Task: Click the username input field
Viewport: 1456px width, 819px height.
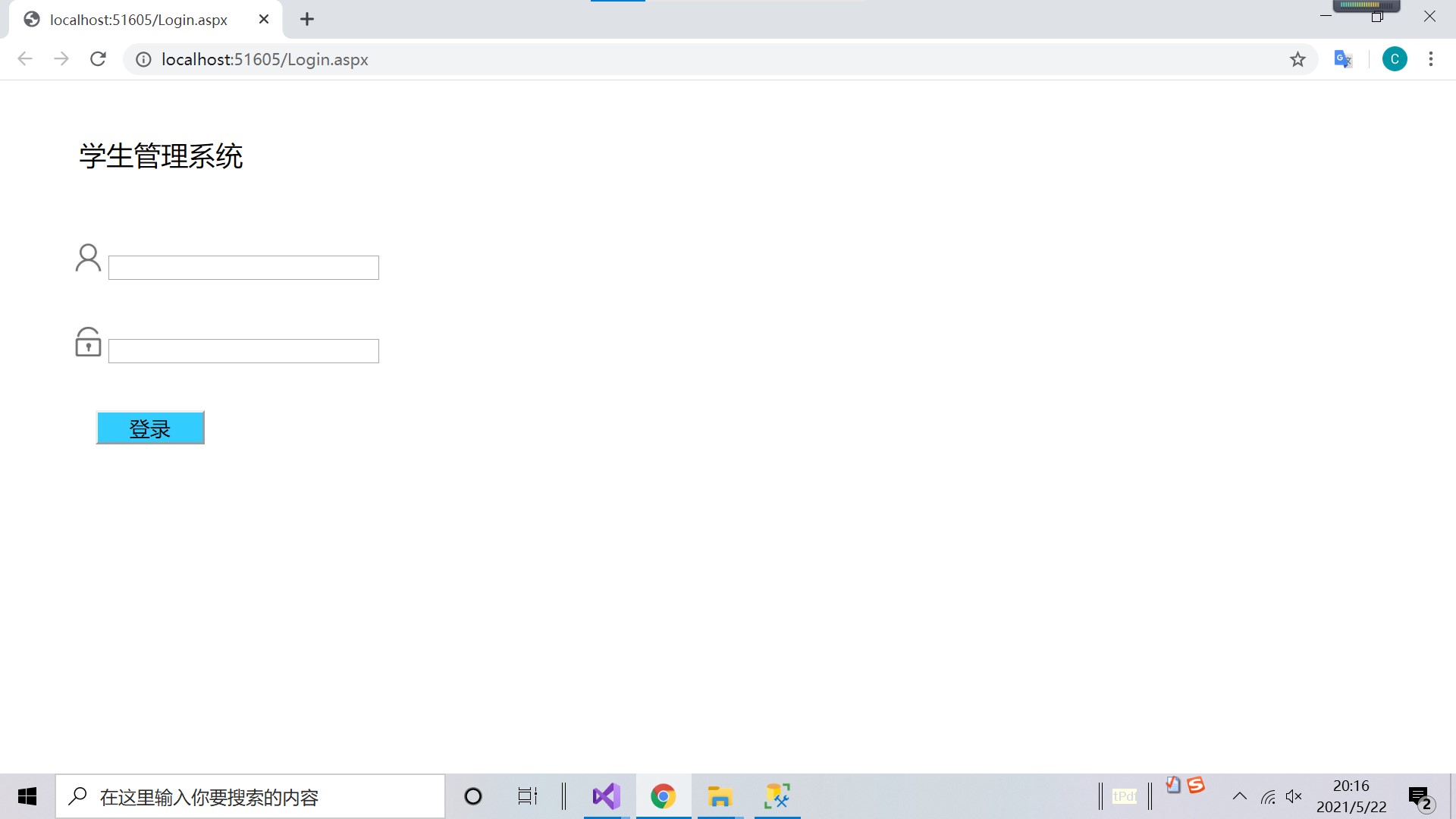Action: (243, 268)
